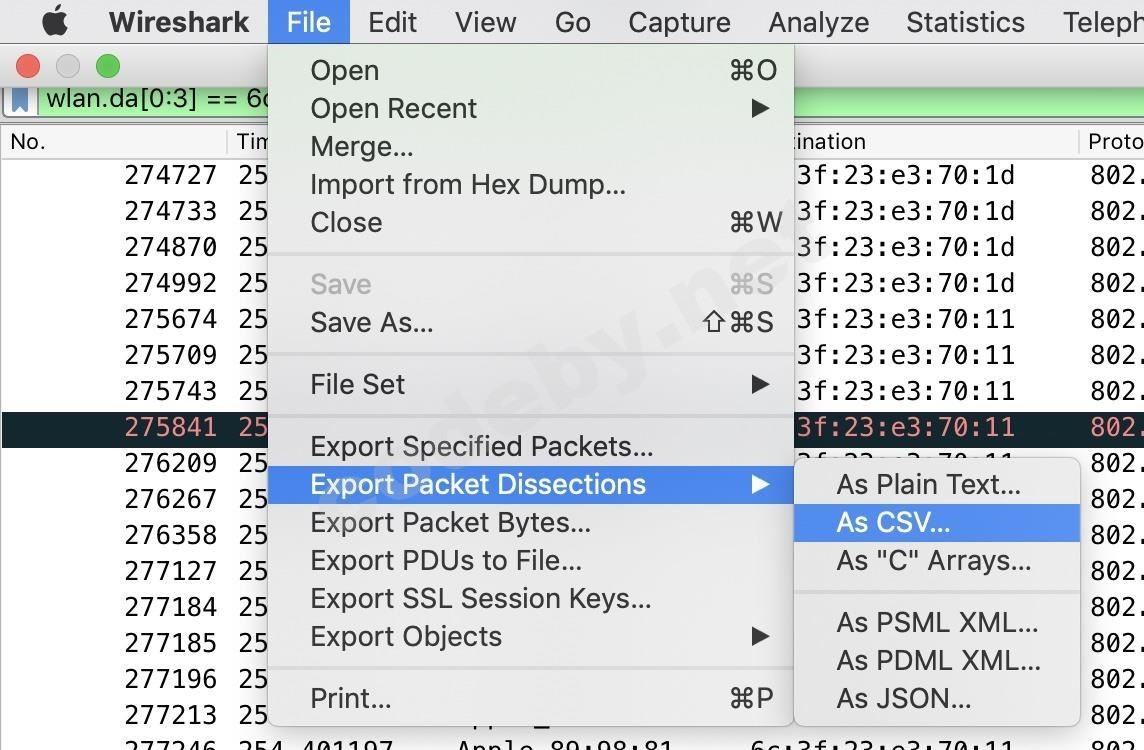The width and height of the screenshot is (1144, 750).
Task: Click Export Specified Packets menu item
Action: [x=481, y=446]
